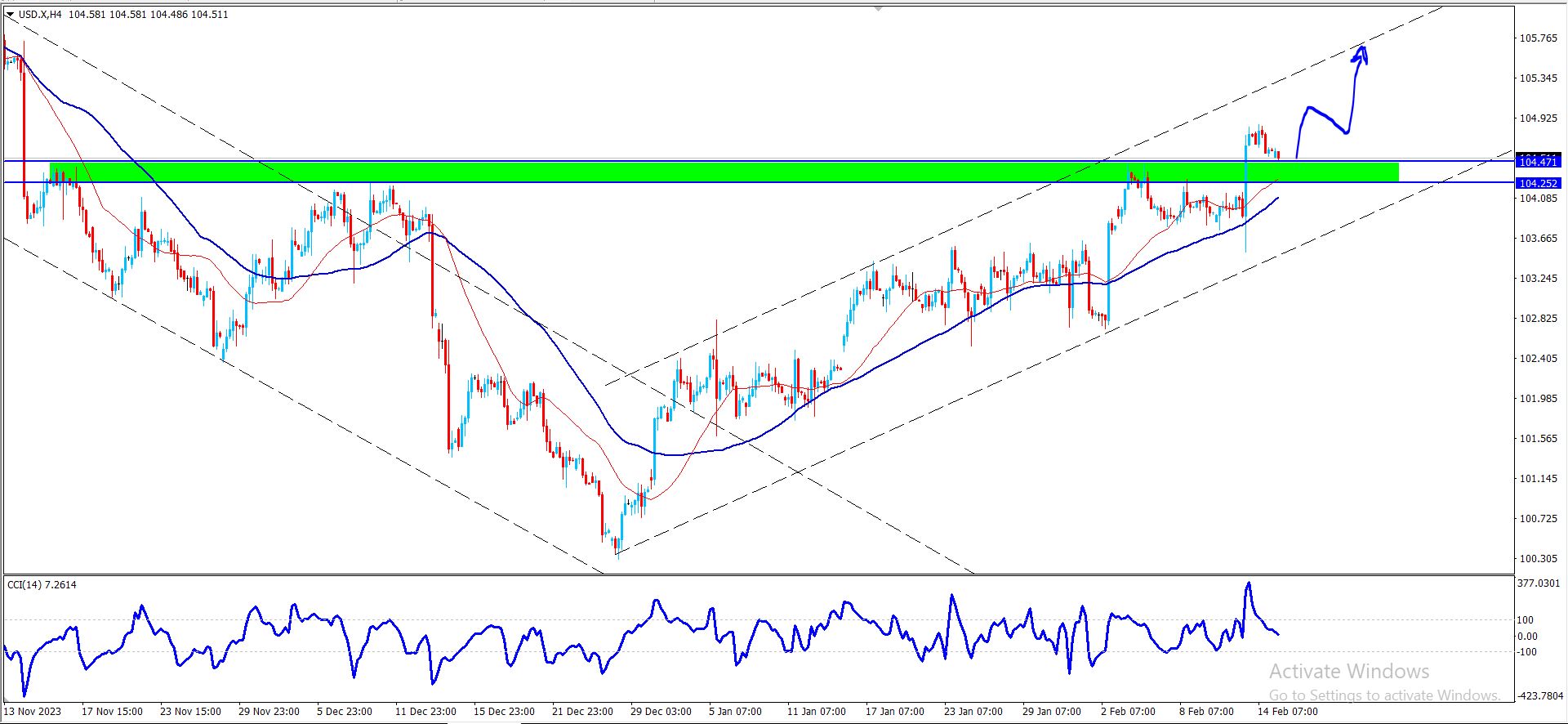
Task: Click the 102.825 price axis label
Action: coord(1539,319)
